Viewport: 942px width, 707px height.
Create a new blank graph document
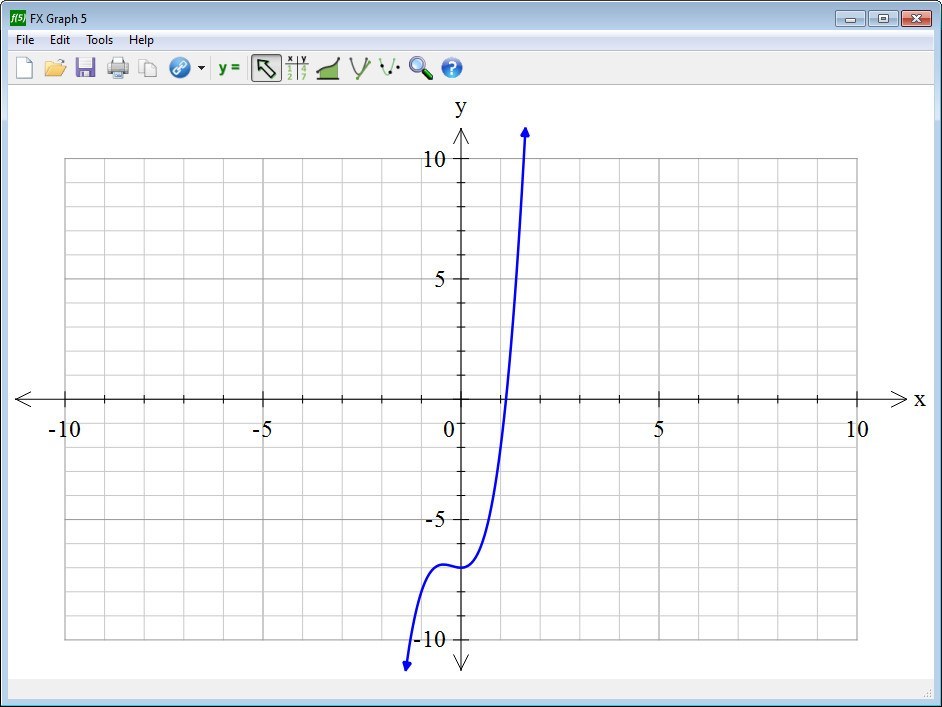[24, 68]
